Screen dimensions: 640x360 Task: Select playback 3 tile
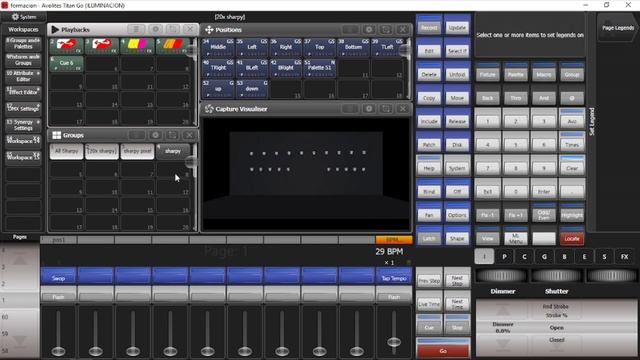point(102,46)
